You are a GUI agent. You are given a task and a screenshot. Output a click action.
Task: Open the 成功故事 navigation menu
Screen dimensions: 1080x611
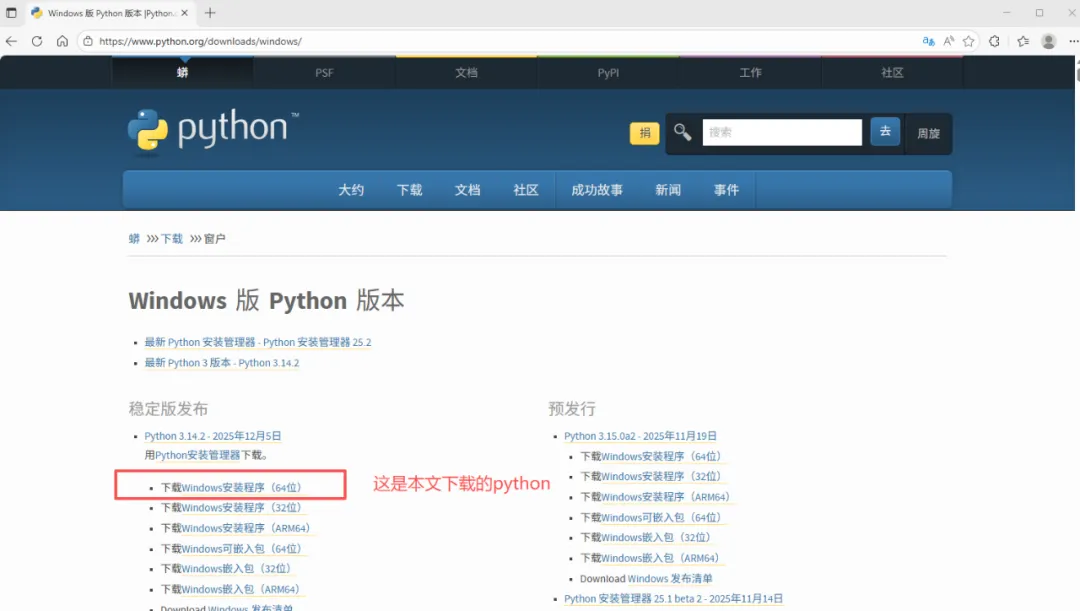pyautogui.click(x=596, y=190)
